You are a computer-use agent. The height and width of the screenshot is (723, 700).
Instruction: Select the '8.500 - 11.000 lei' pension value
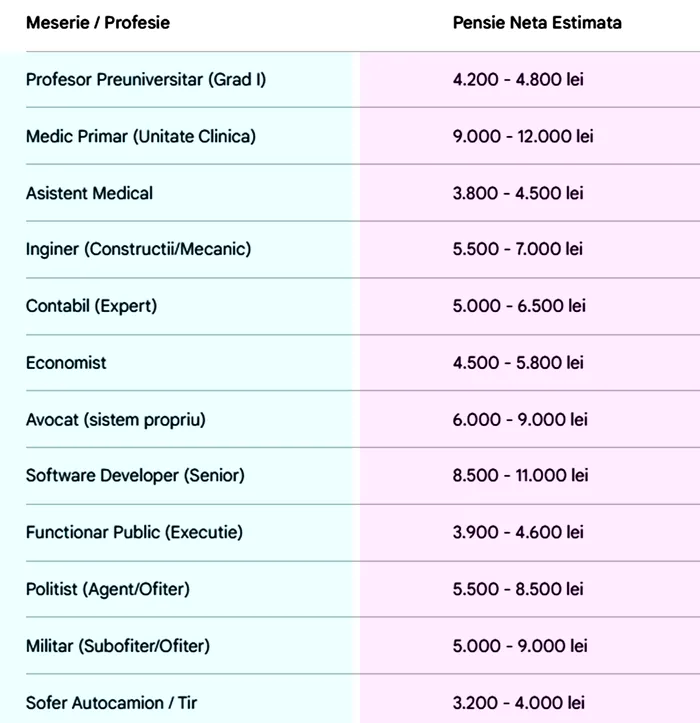(520, 476)
